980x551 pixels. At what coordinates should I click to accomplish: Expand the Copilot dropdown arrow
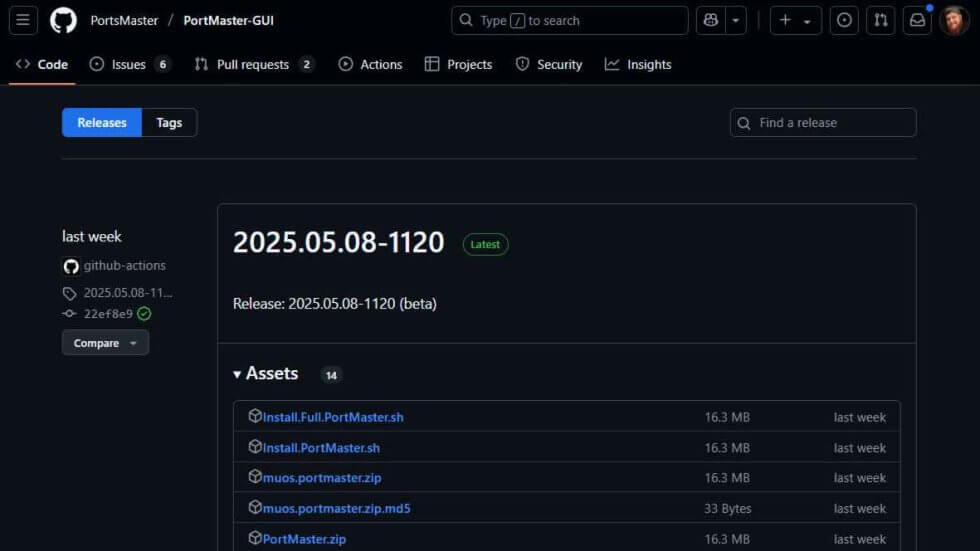click(x=737, y=20)
